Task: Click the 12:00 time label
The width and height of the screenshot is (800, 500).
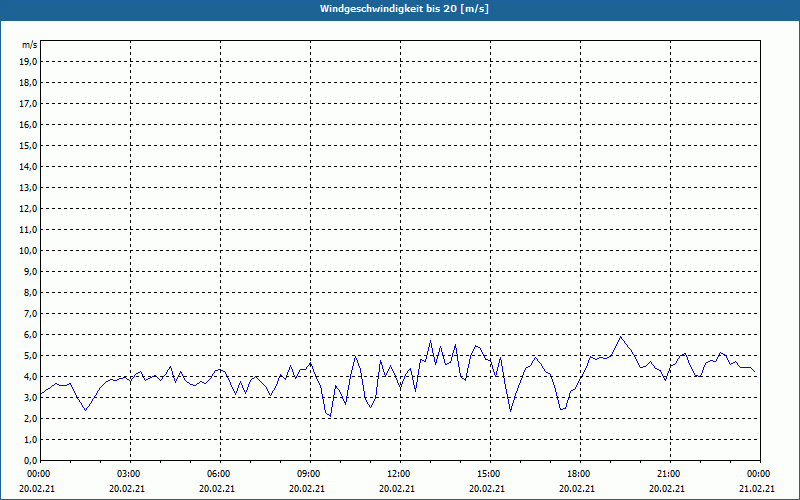Action: 400,473
